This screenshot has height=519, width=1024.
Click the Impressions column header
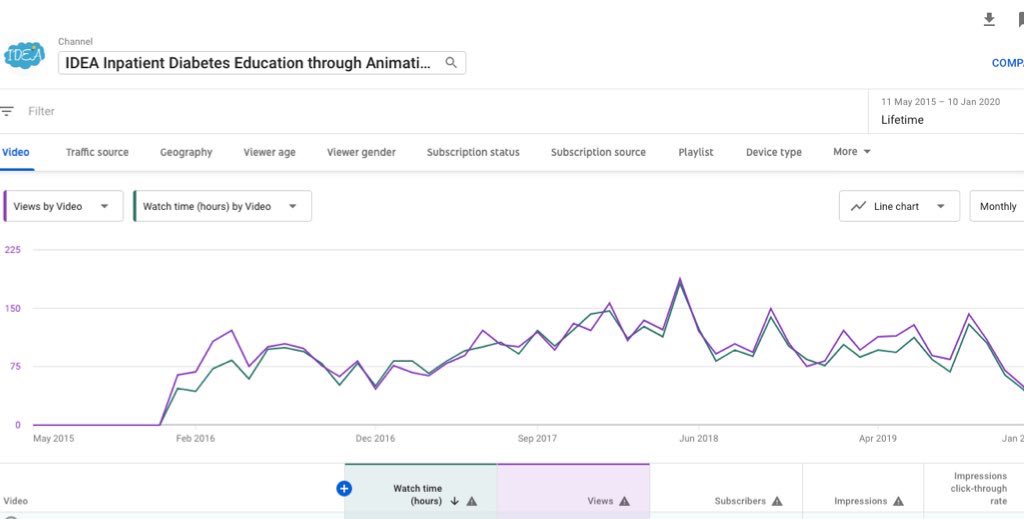tap(860, 501)
